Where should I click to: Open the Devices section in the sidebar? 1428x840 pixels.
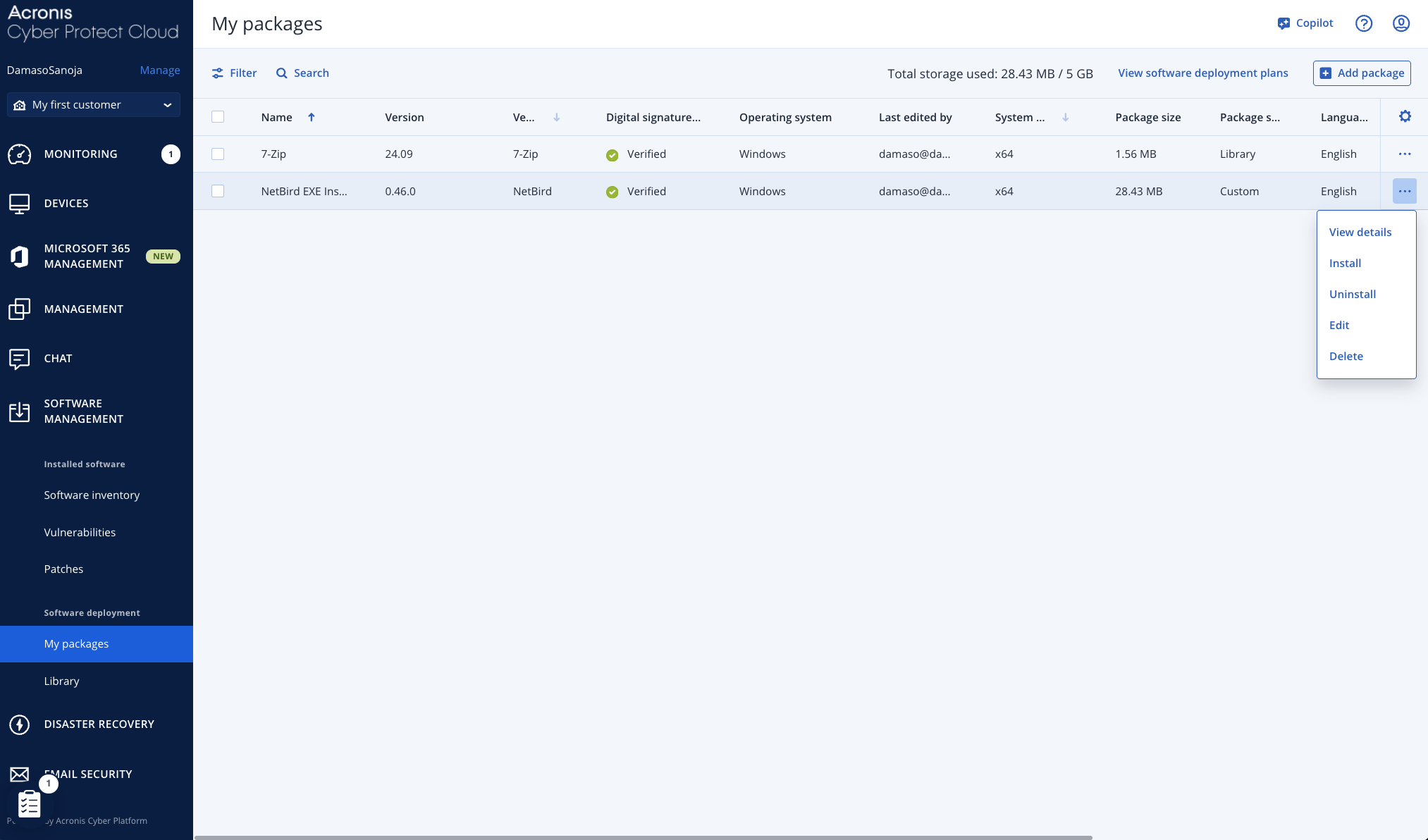66,203
